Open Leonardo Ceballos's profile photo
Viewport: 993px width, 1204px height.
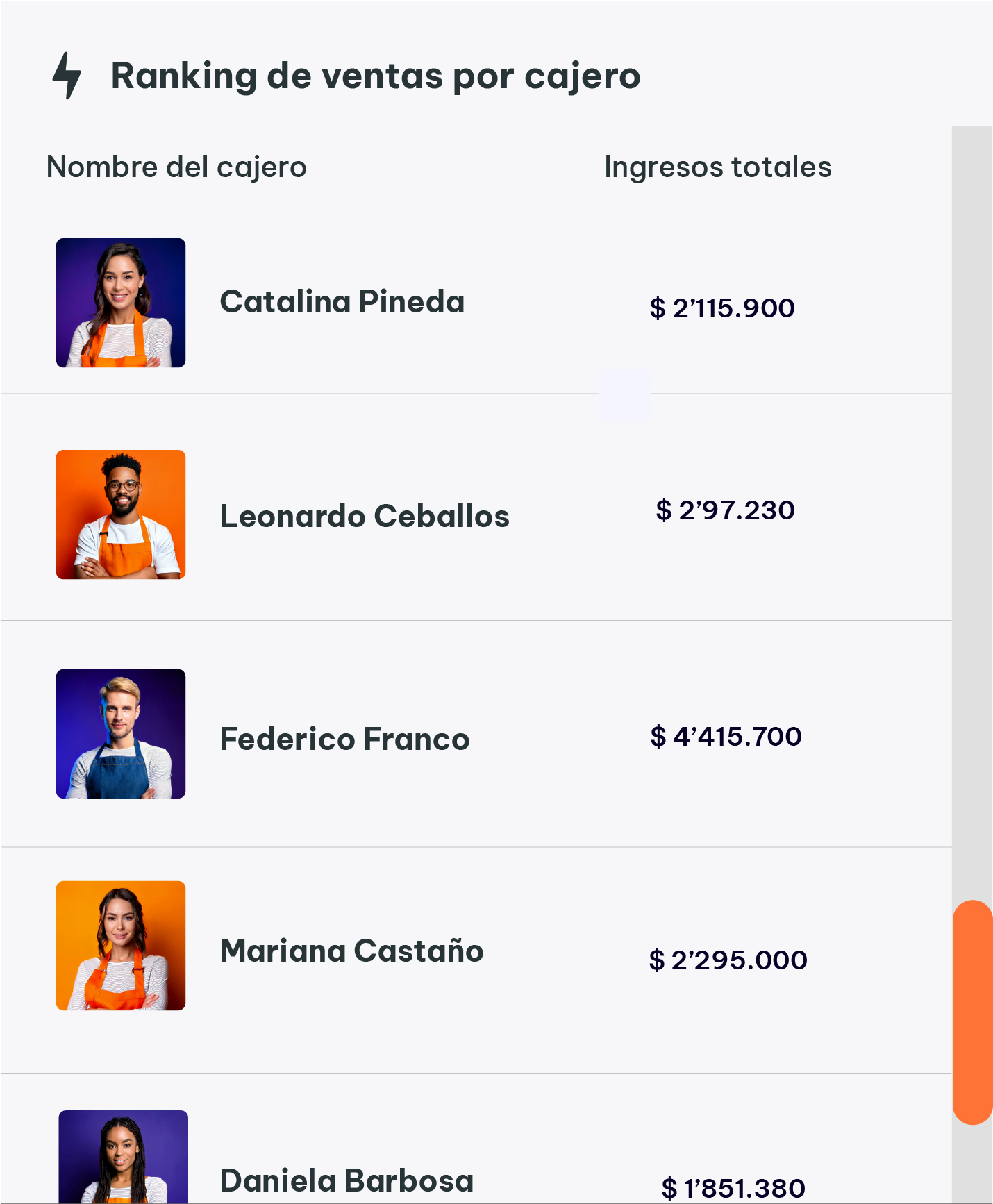coord(121,515)
